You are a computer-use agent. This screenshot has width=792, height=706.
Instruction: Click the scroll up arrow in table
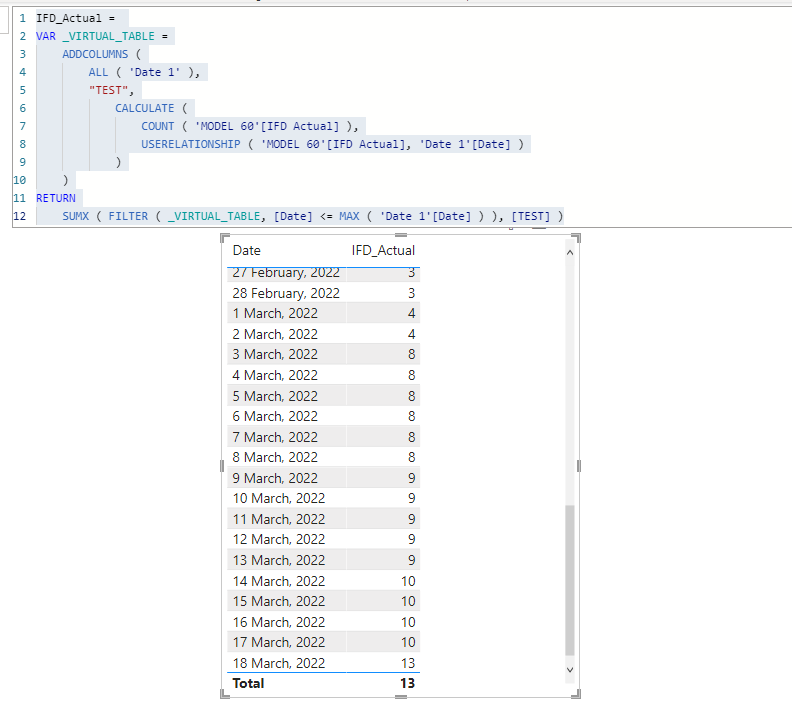click(570, 253)
